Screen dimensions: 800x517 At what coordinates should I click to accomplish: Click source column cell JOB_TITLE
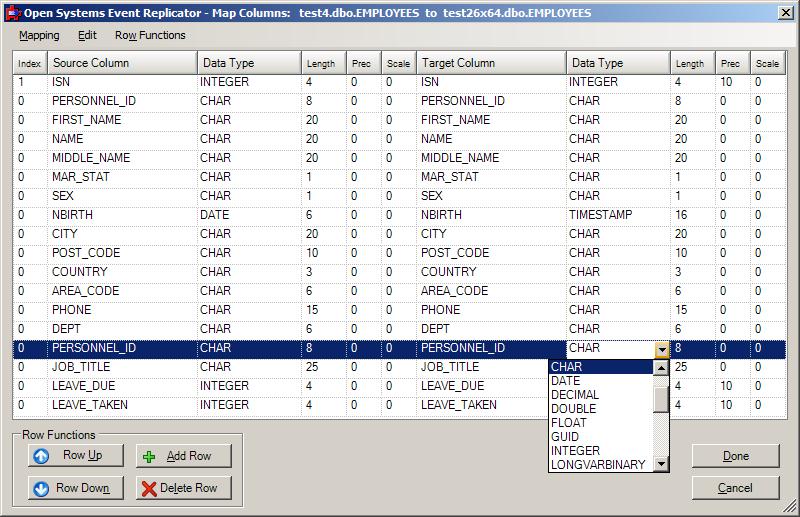[122, 367]
